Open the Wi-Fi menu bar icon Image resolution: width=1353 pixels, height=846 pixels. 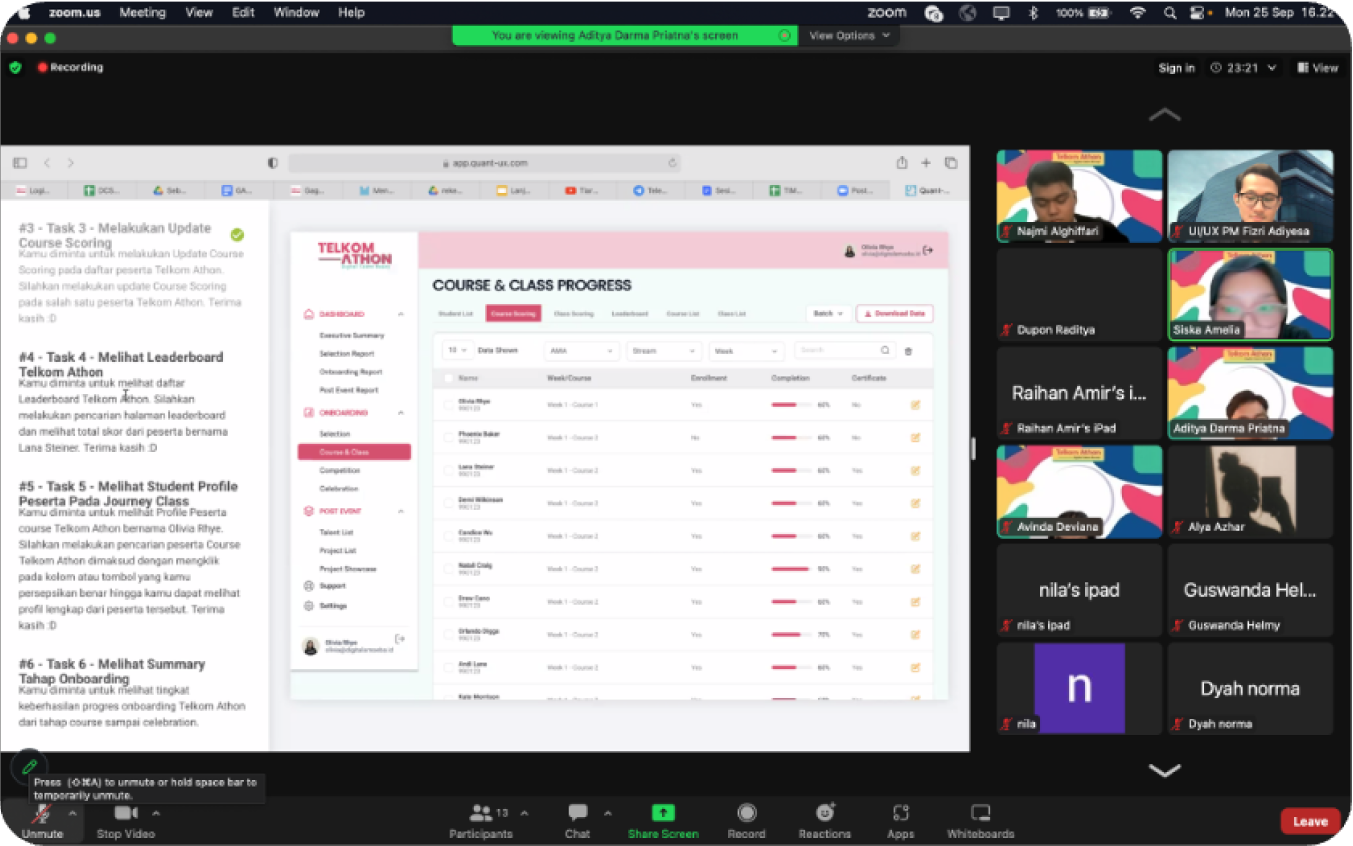pyautogui.click(x=1137, y=13)
